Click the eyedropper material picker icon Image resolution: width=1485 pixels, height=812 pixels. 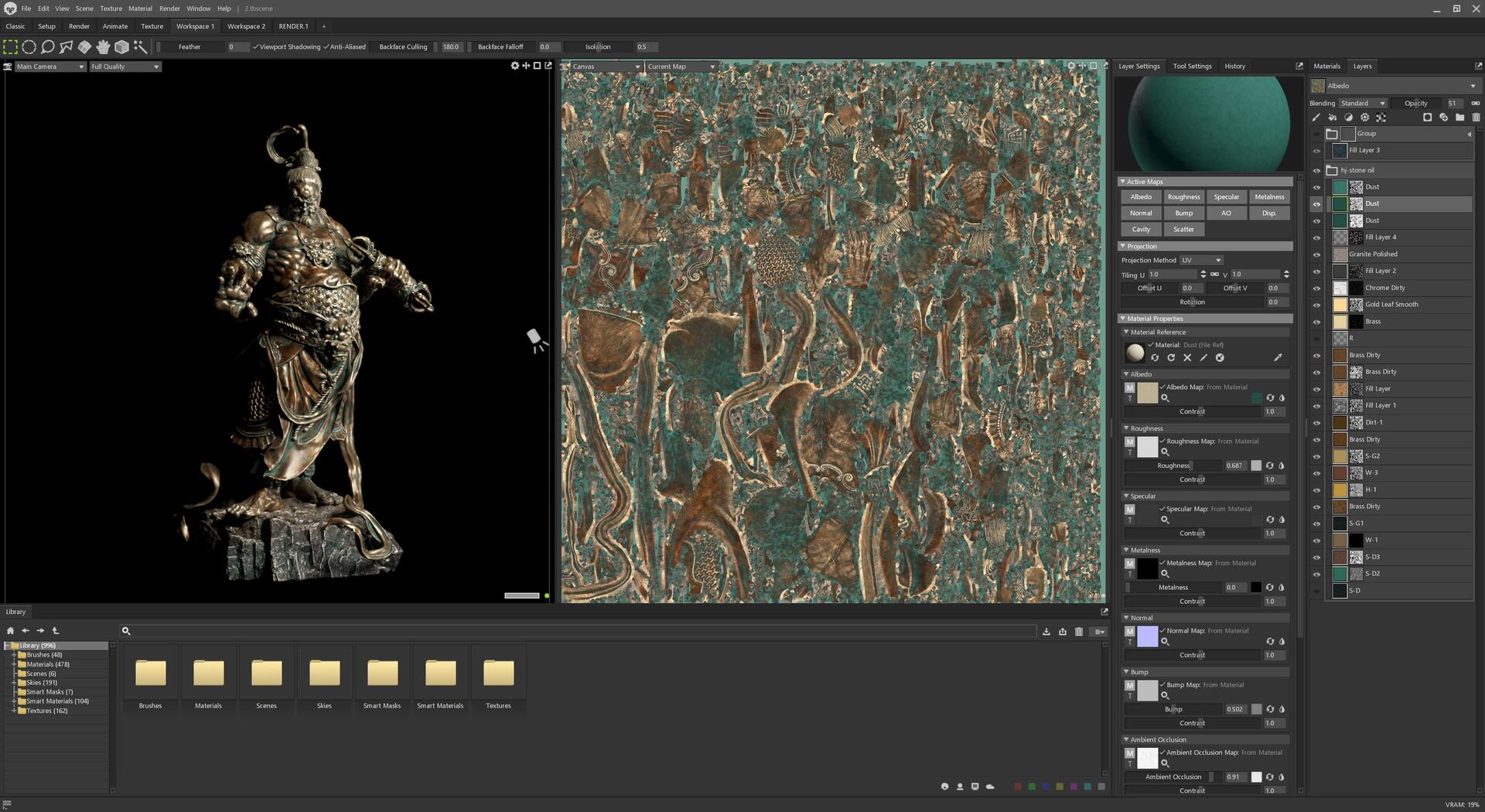point(1278,357)
